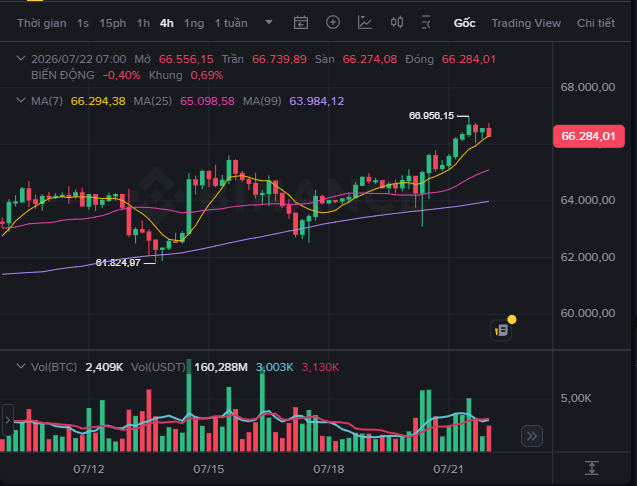Open the news feed icon with the yellow dot
637x486 pixels.
tap(502, 329)
